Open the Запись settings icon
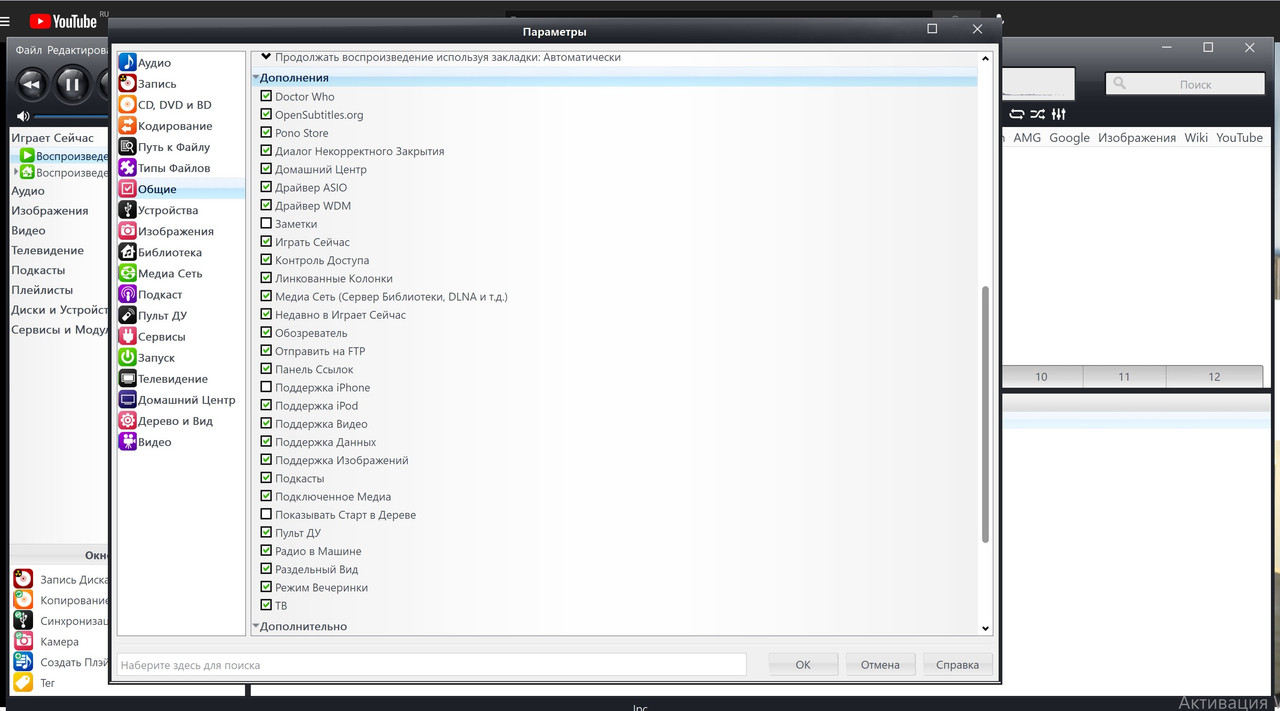 click(x=127, y=84)
